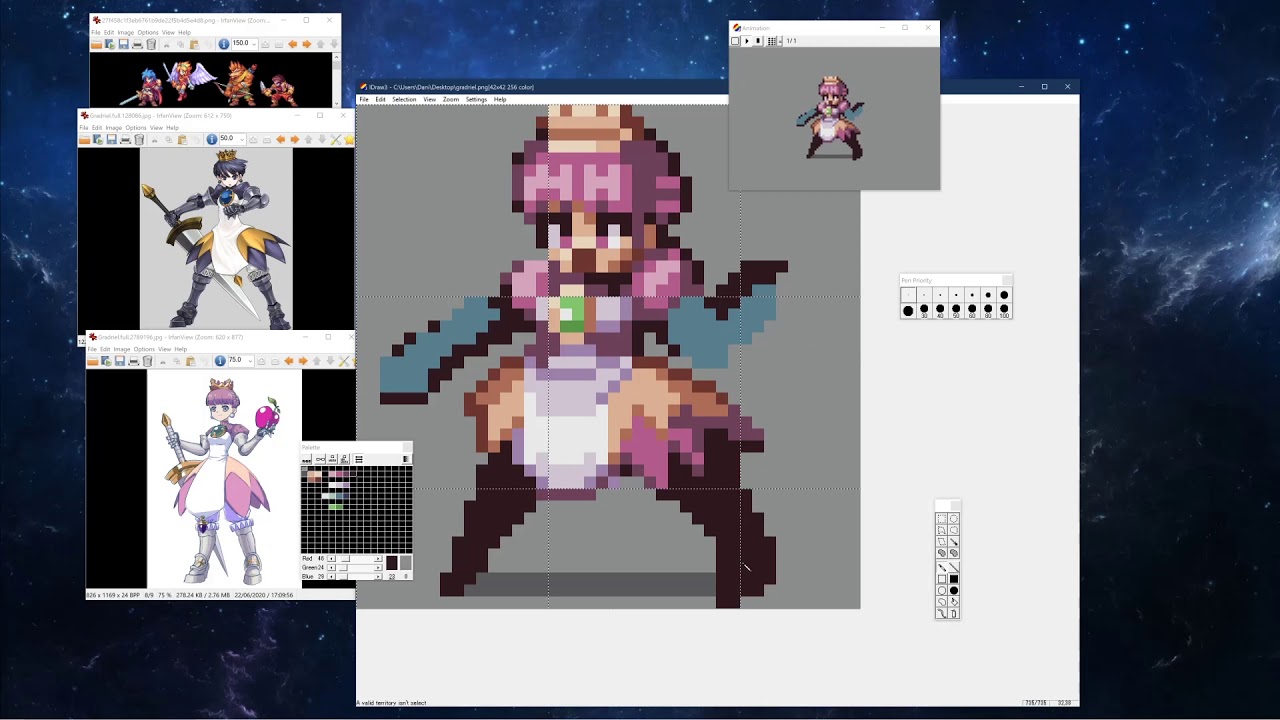1280x720 pixels.
Task: Choose pen size labeled 30
Action: [x=924, y=311]
